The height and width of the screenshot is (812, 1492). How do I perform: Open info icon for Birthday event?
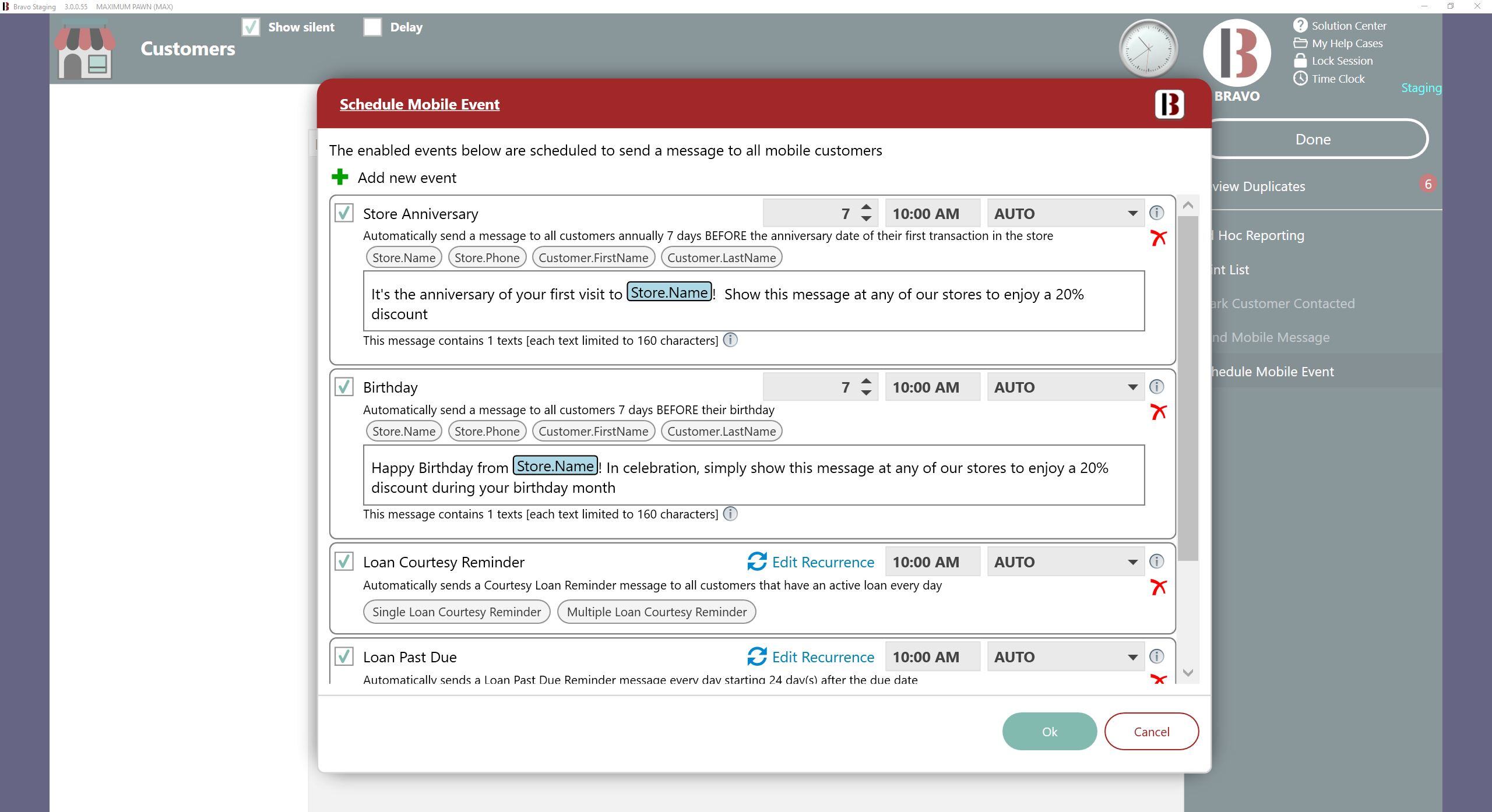click(x=1156, y=387)
